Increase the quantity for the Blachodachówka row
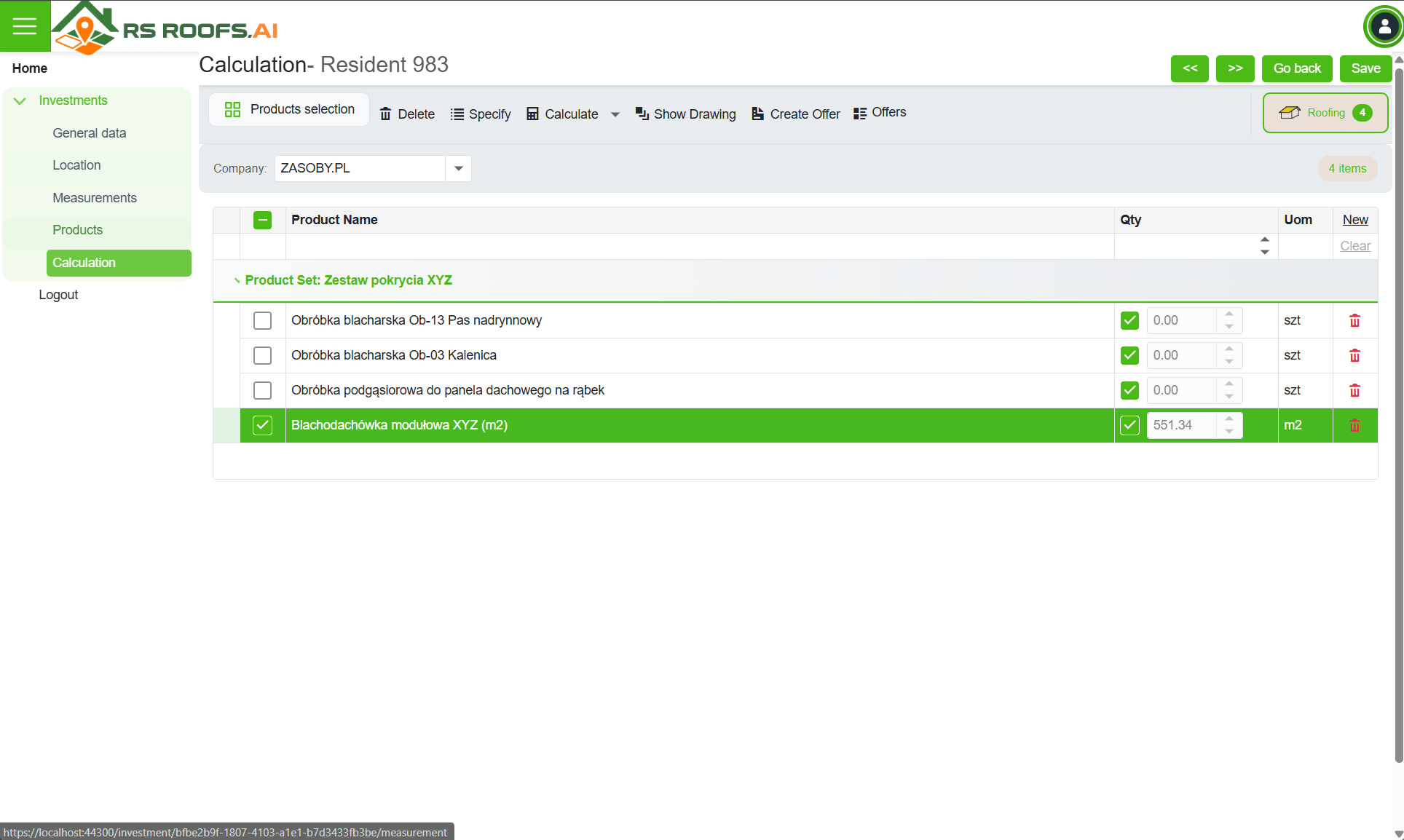 (x=1229, y=419)
